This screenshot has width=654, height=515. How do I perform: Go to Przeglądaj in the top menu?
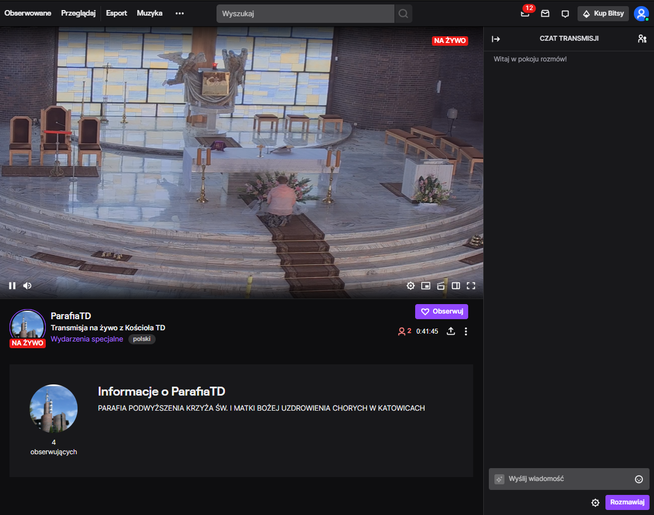tap(78, 14)
